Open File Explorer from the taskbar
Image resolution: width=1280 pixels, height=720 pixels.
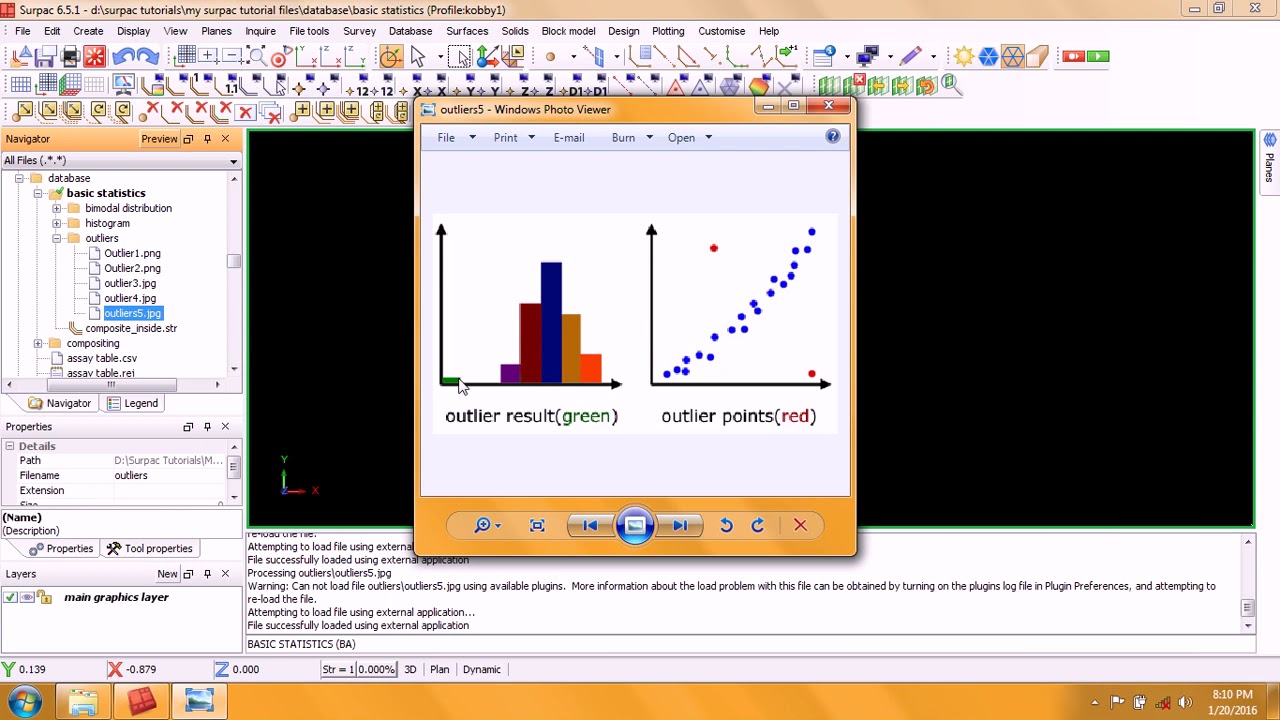[x=83, y=701]
